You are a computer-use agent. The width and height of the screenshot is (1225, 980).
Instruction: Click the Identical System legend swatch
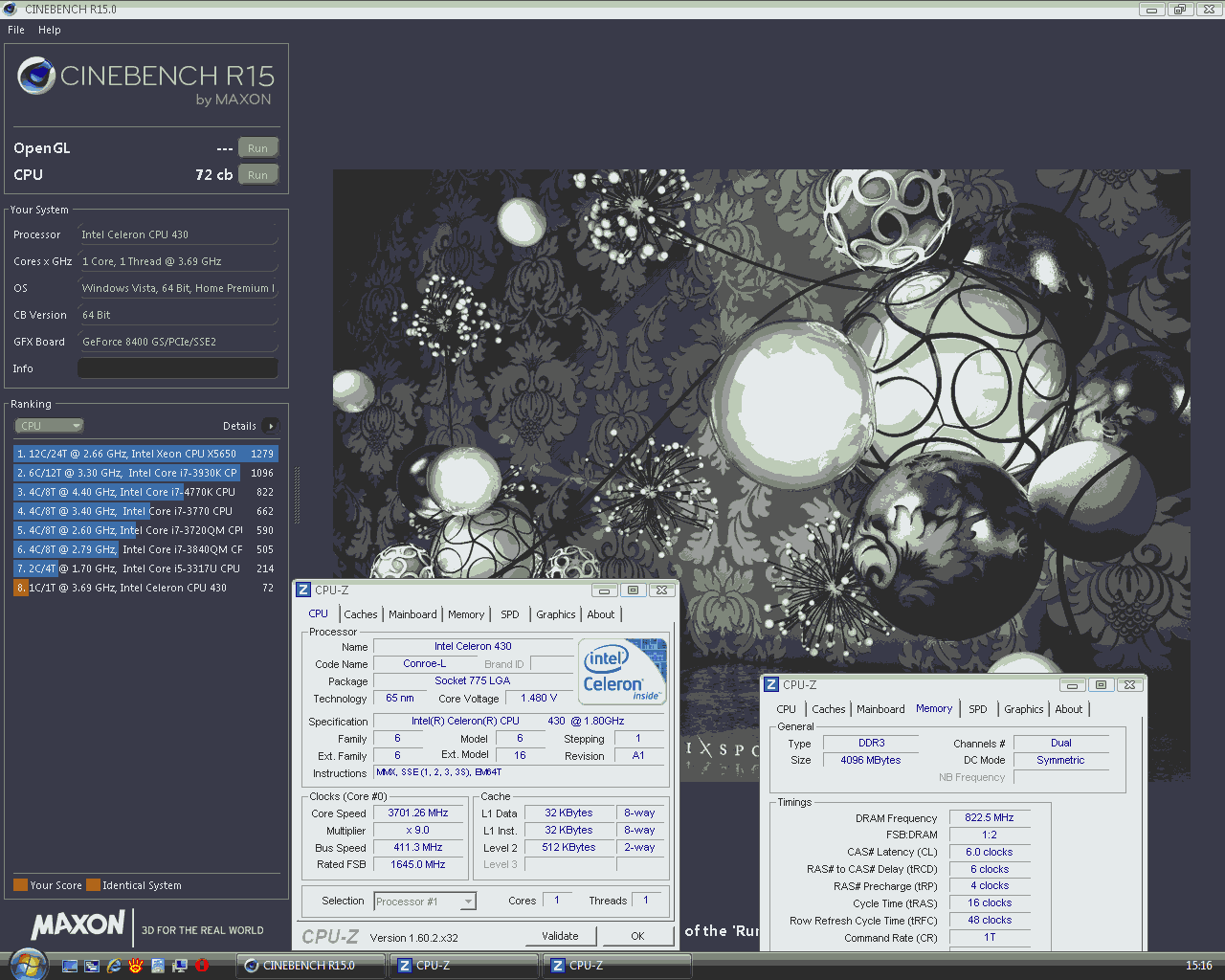(93, 885)
